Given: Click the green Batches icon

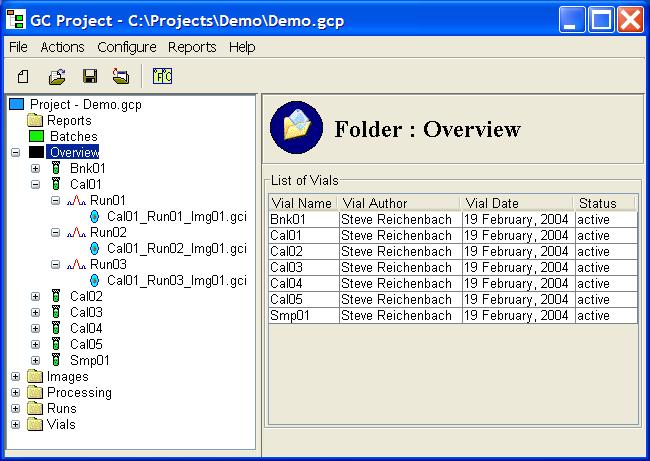Looking at the screenshot, I should 37,136.
